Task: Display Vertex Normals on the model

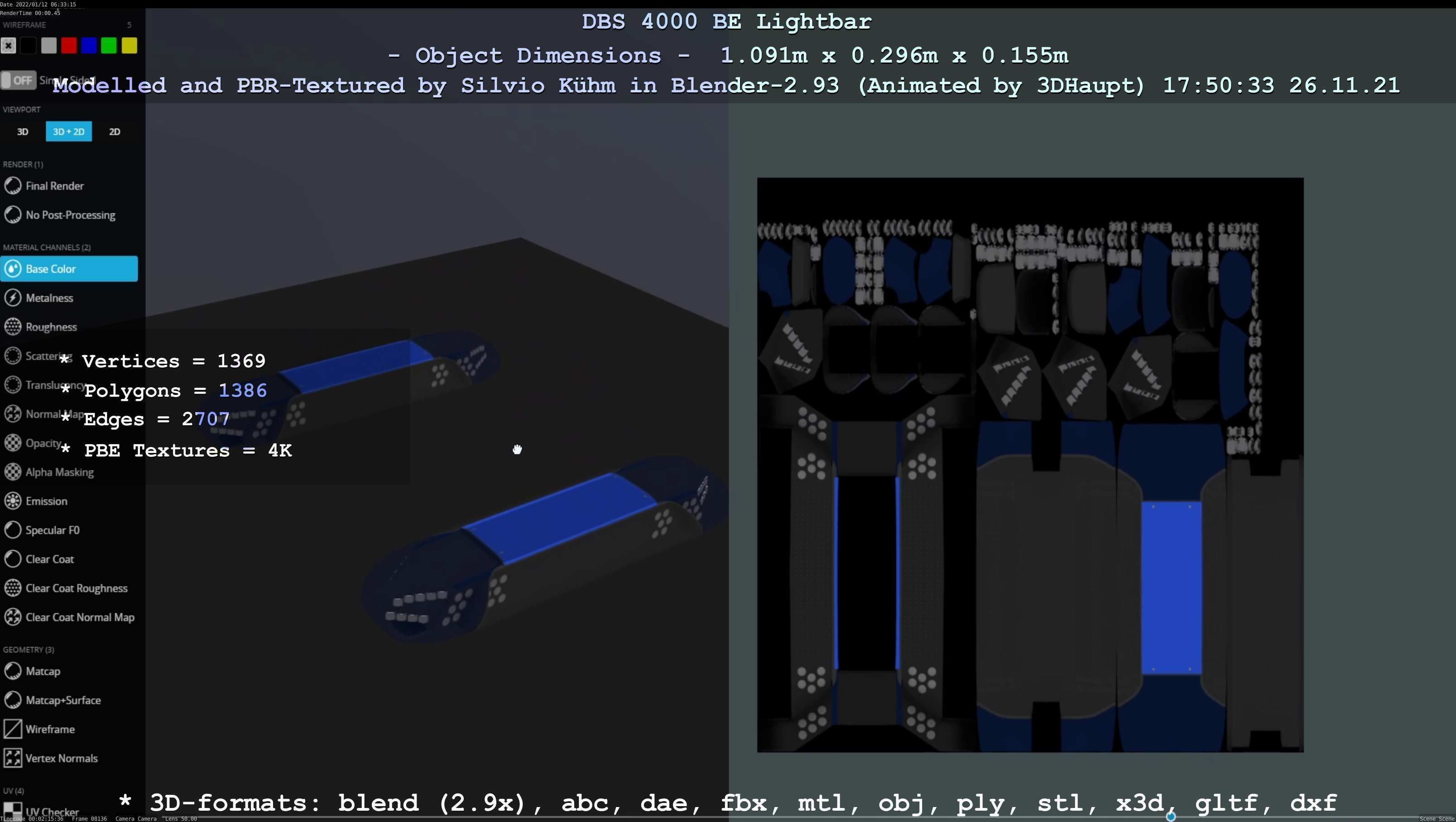Action: 51,758
